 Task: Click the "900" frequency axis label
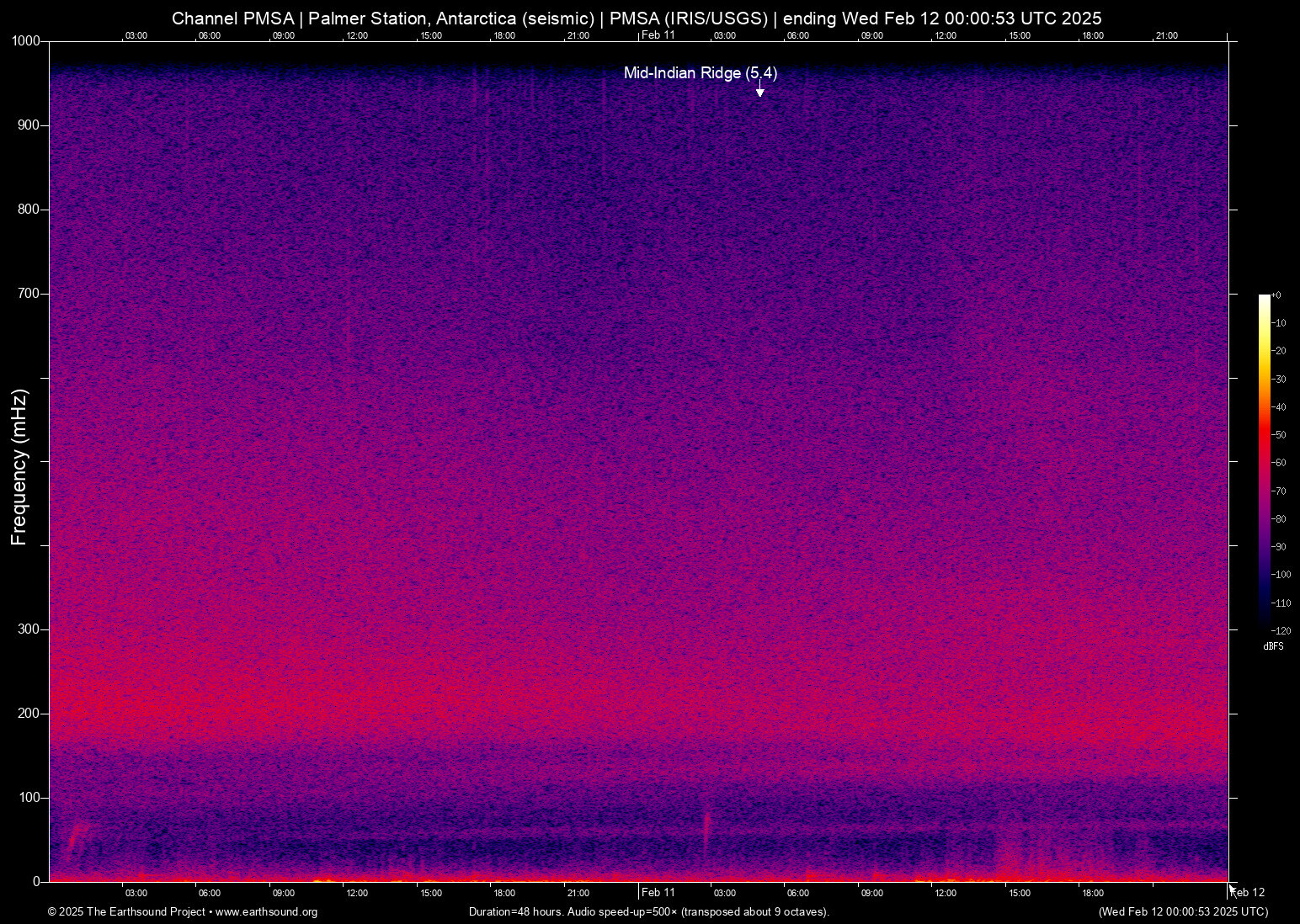click(29, 125)
